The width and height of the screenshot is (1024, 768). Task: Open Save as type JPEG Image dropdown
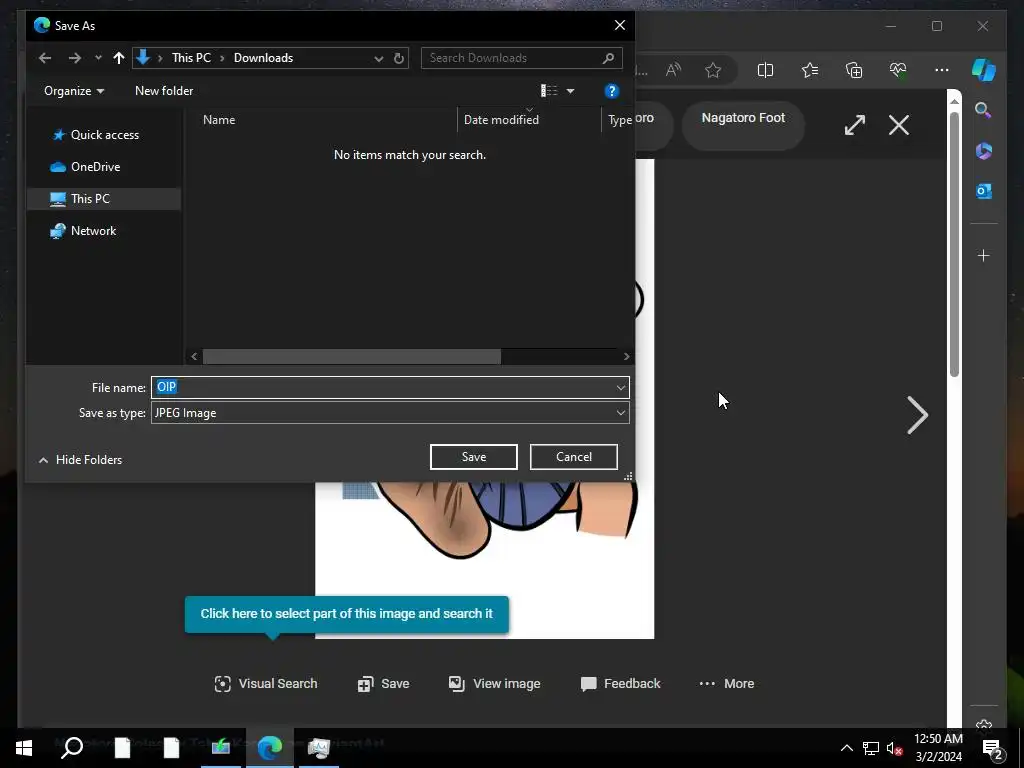pyautogui.click(x=390, y=413)
